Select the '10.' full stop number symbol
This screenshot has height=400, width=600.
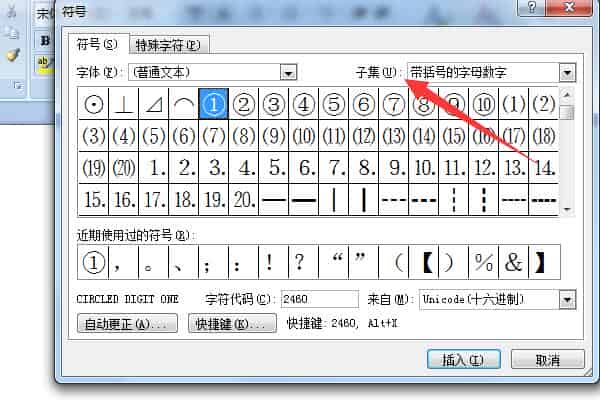424,168
